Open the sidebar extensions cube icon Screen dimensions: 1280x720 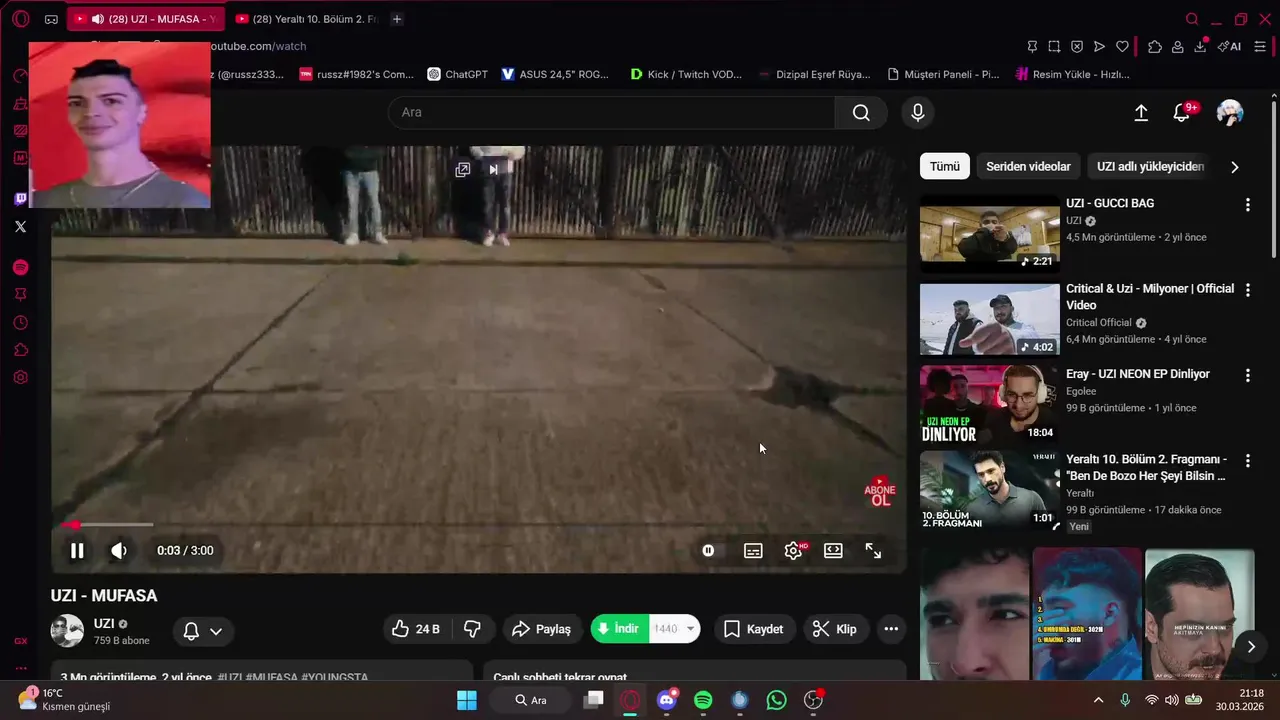[20, 350]
